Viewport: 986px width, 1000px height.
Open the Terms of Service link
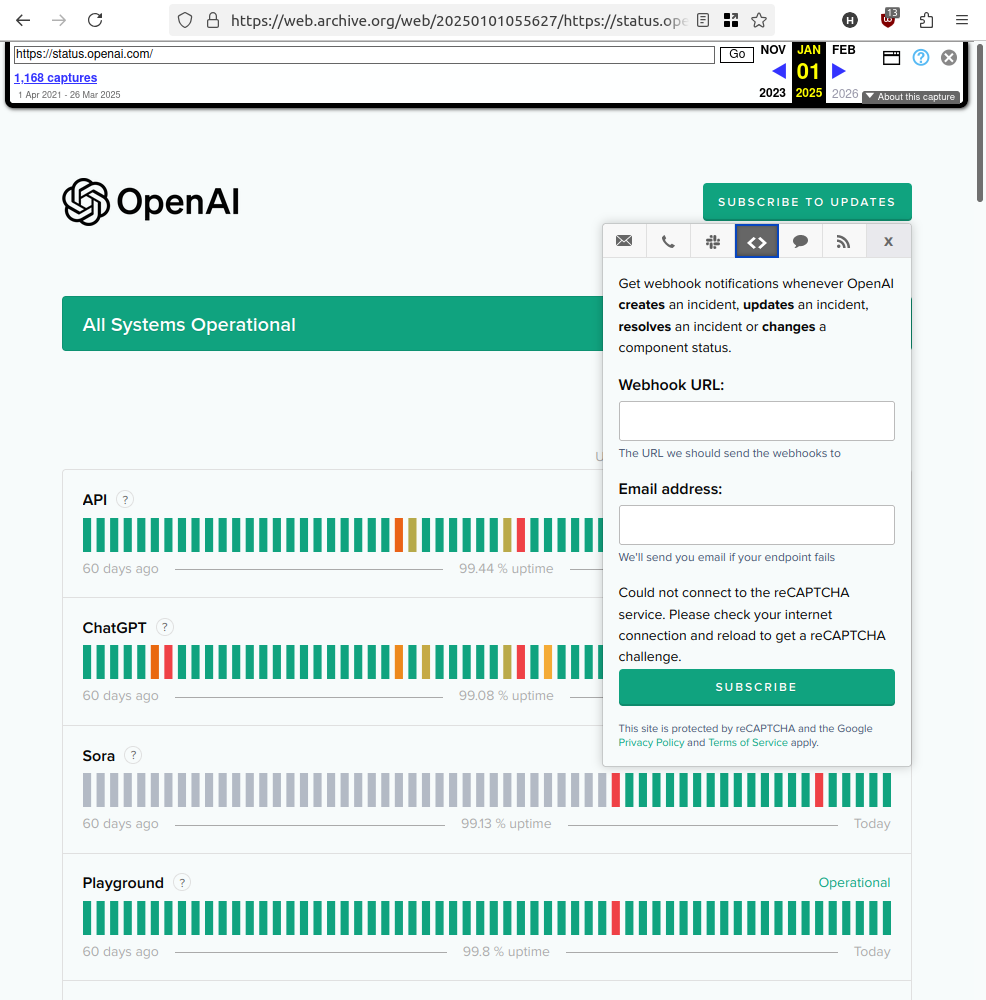pos(747,742)
